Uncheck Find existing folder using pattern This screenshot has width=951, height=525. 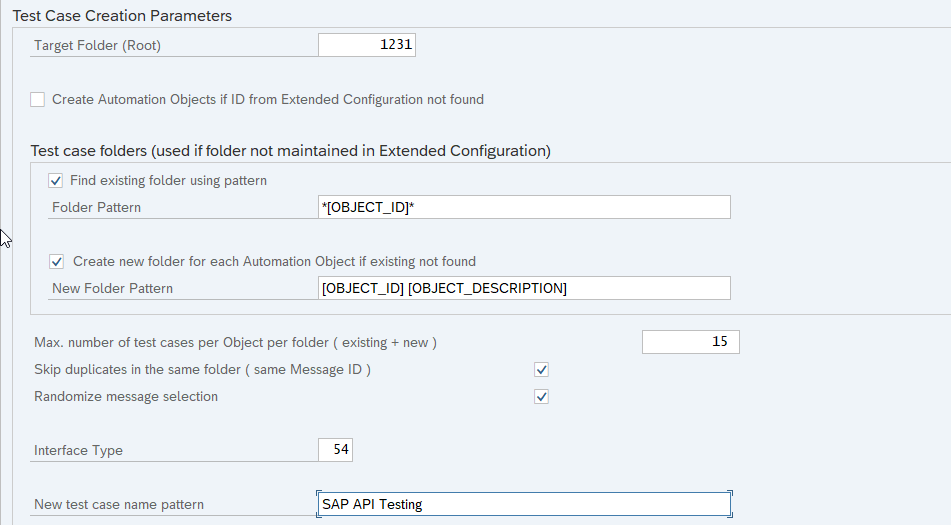(56, 181)
